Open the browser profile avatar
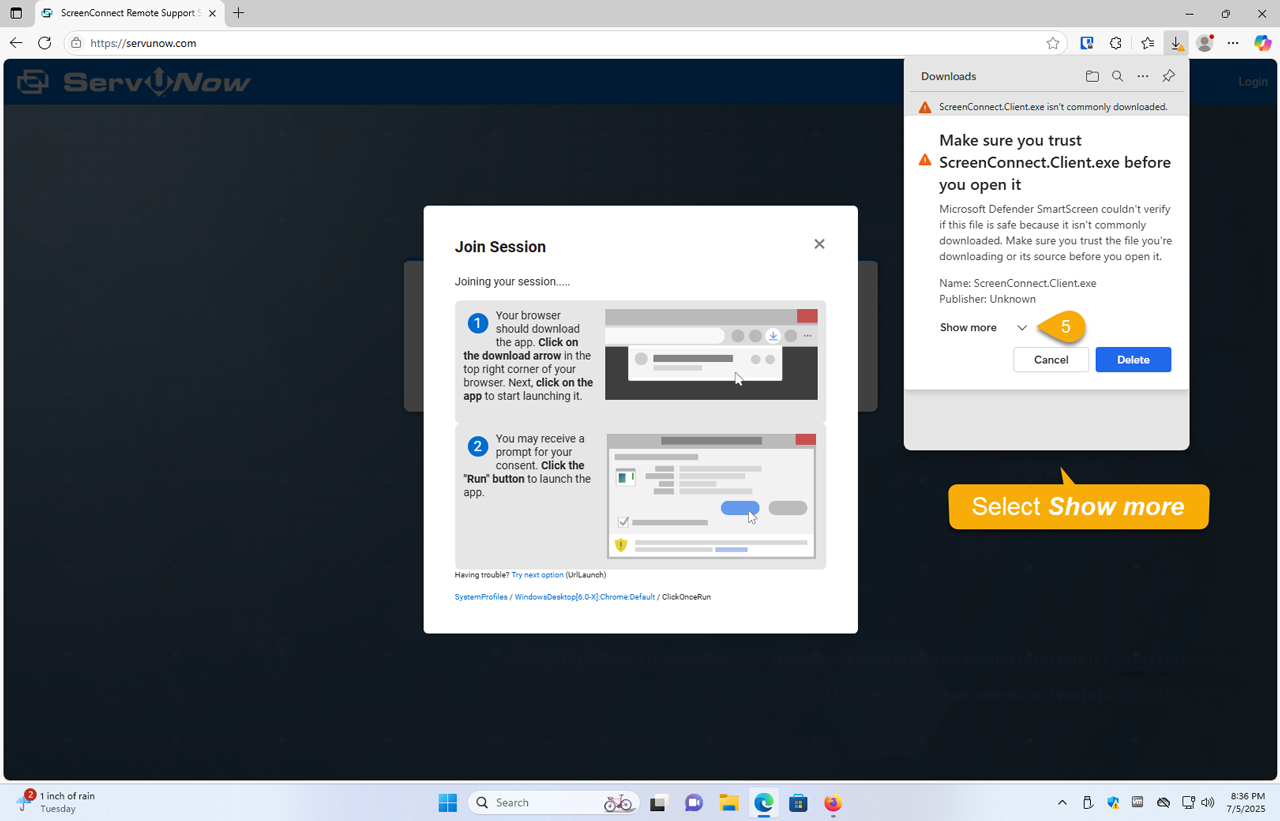The image size is (1280, 821). click(1205, 43)
